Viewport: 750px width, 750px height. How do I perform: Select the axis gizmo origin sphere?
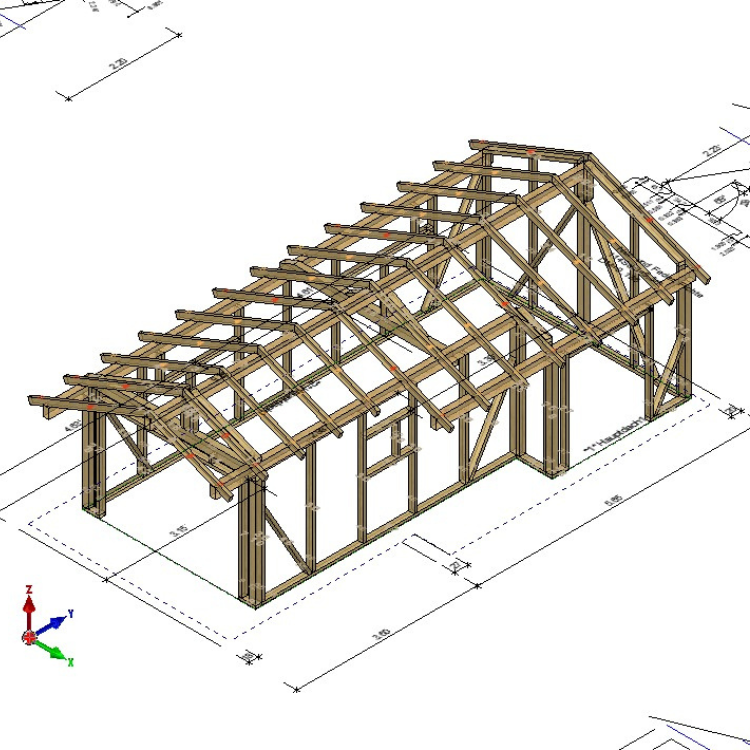click(30, 636)
